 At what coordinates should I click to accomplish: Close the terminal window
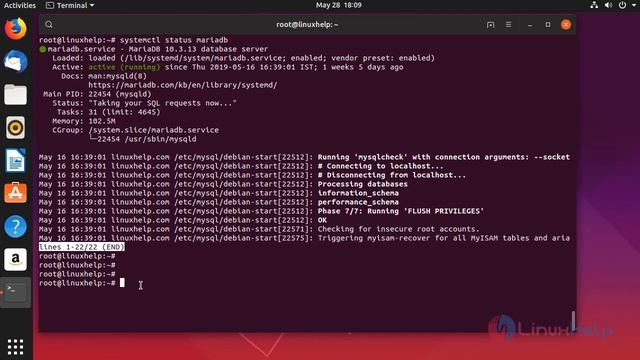click(566, 24)
